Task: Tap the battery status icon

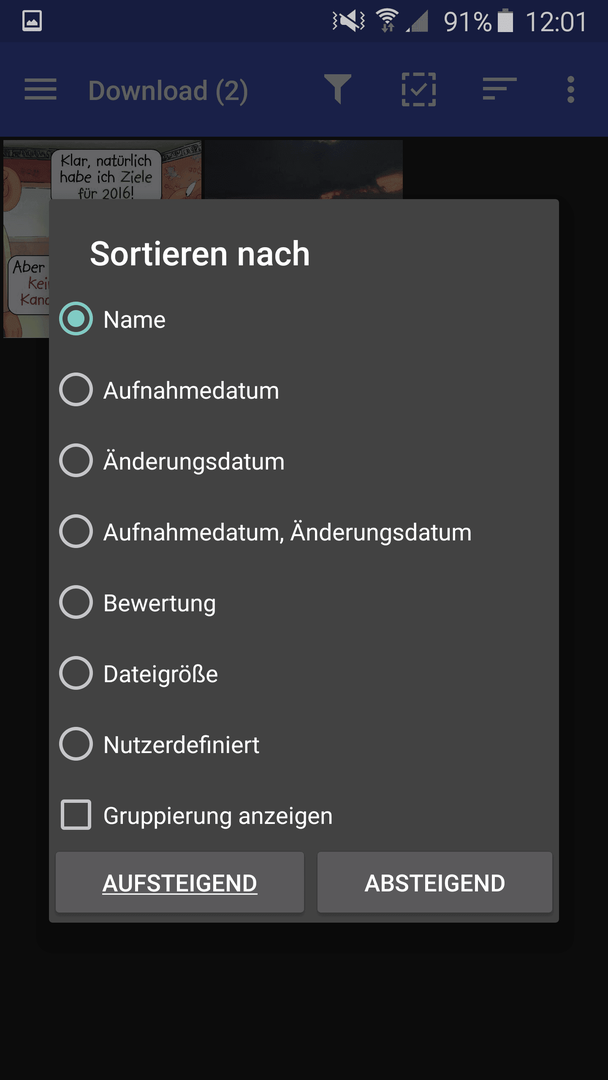Action: click(505, 21)
